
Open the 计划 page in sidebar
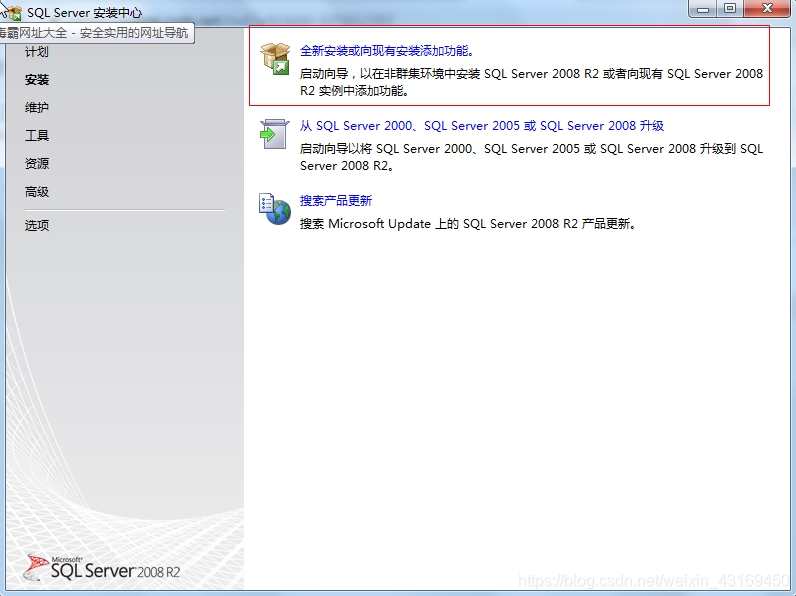(x=37, y=51)
